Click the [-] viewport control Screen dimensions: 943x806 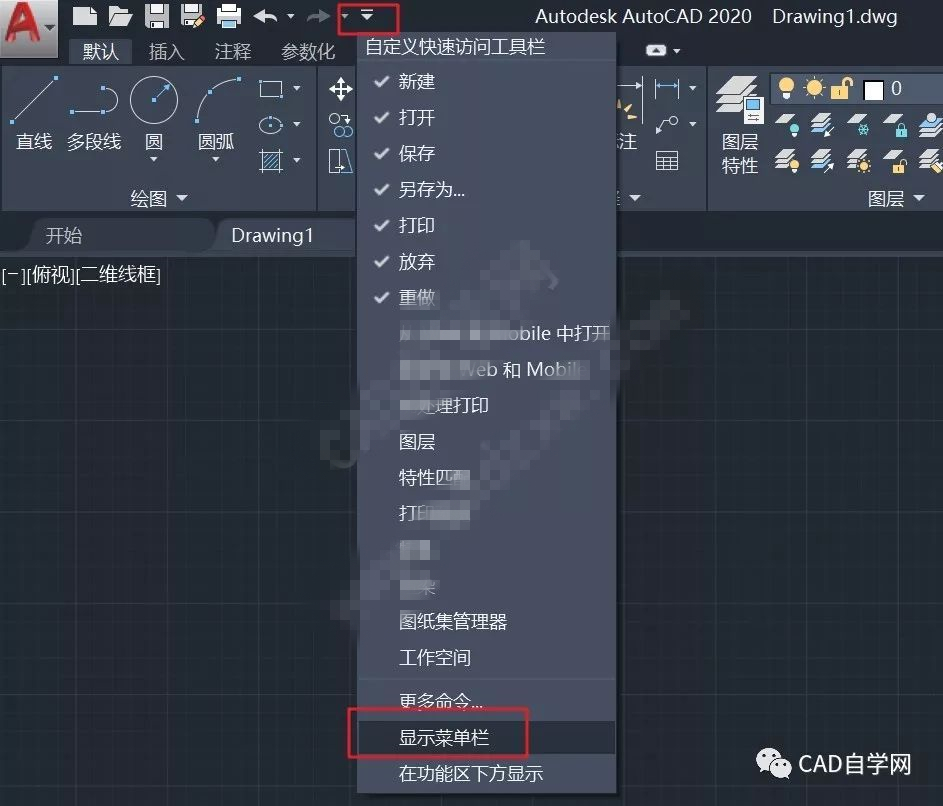[x=14, y=275]
